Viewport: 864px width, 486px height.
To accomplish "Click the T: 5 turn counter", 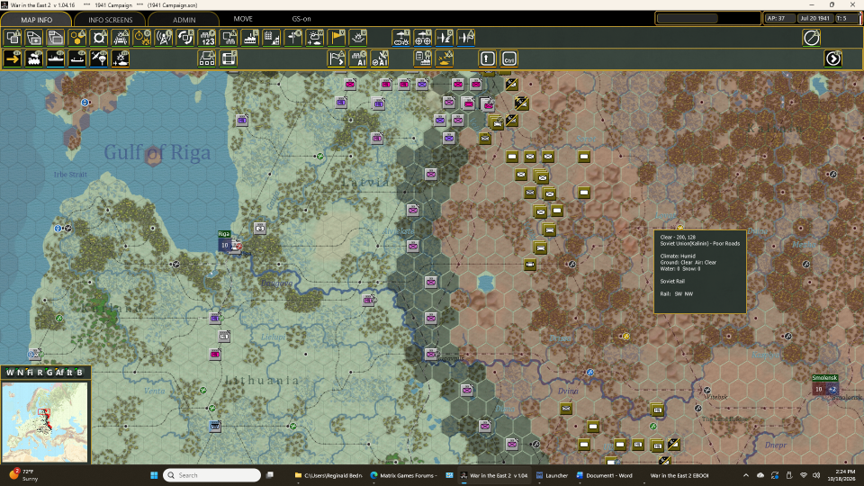I will click(845, 18).
